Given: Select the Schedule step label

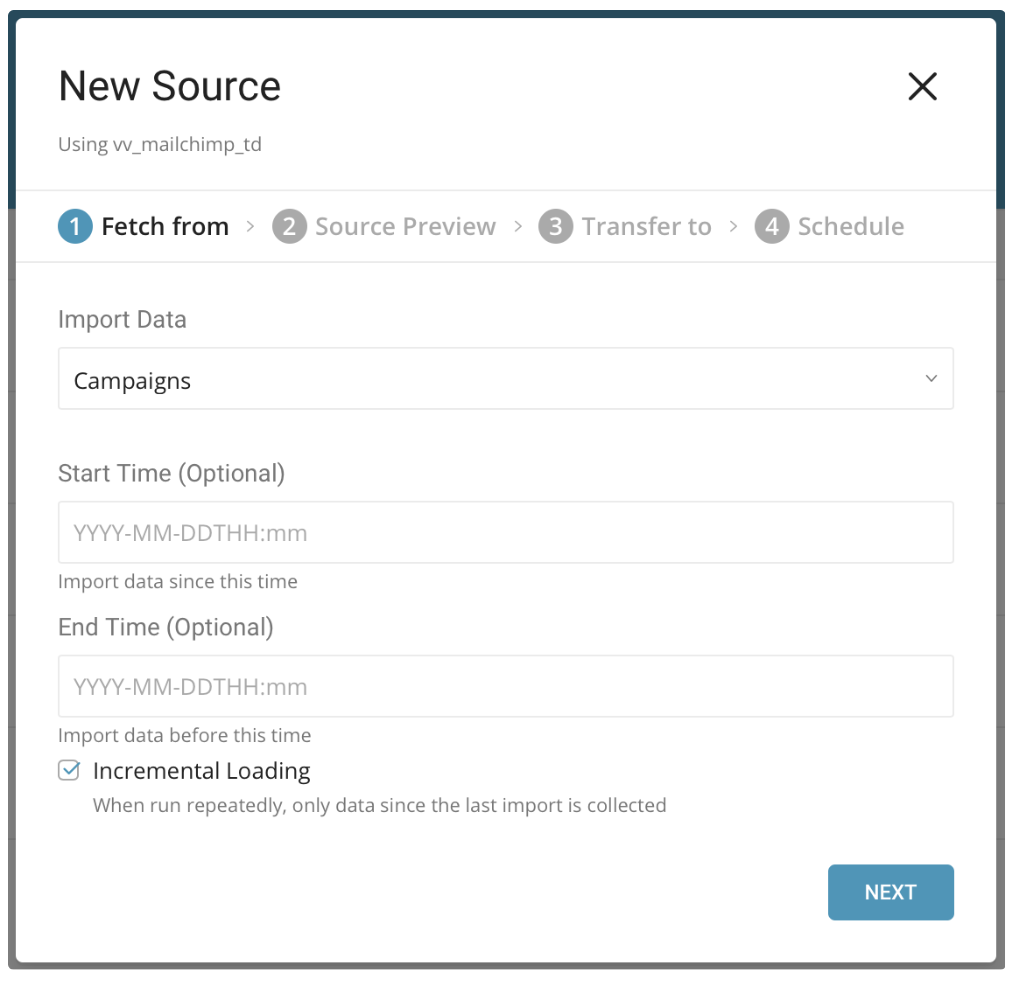Looking at the screenshot, I should (x=850, y=227).
